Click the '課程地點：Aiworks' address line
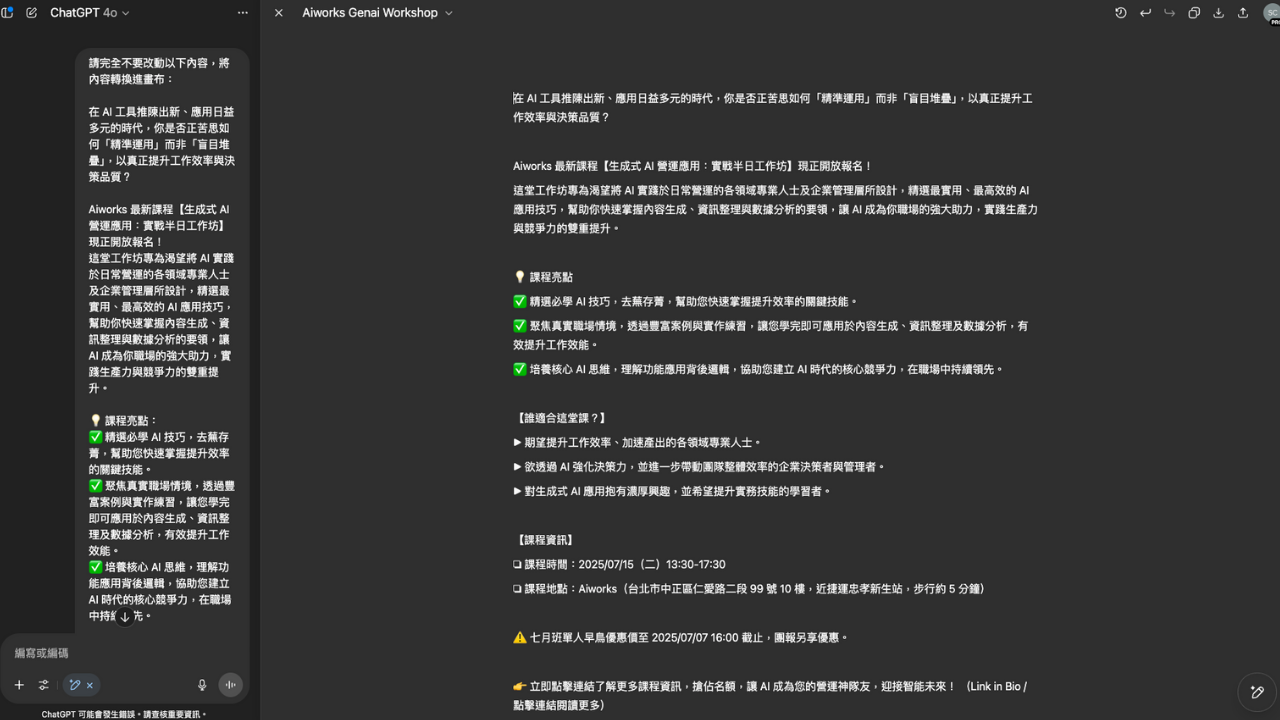 (x=749, y=589)
